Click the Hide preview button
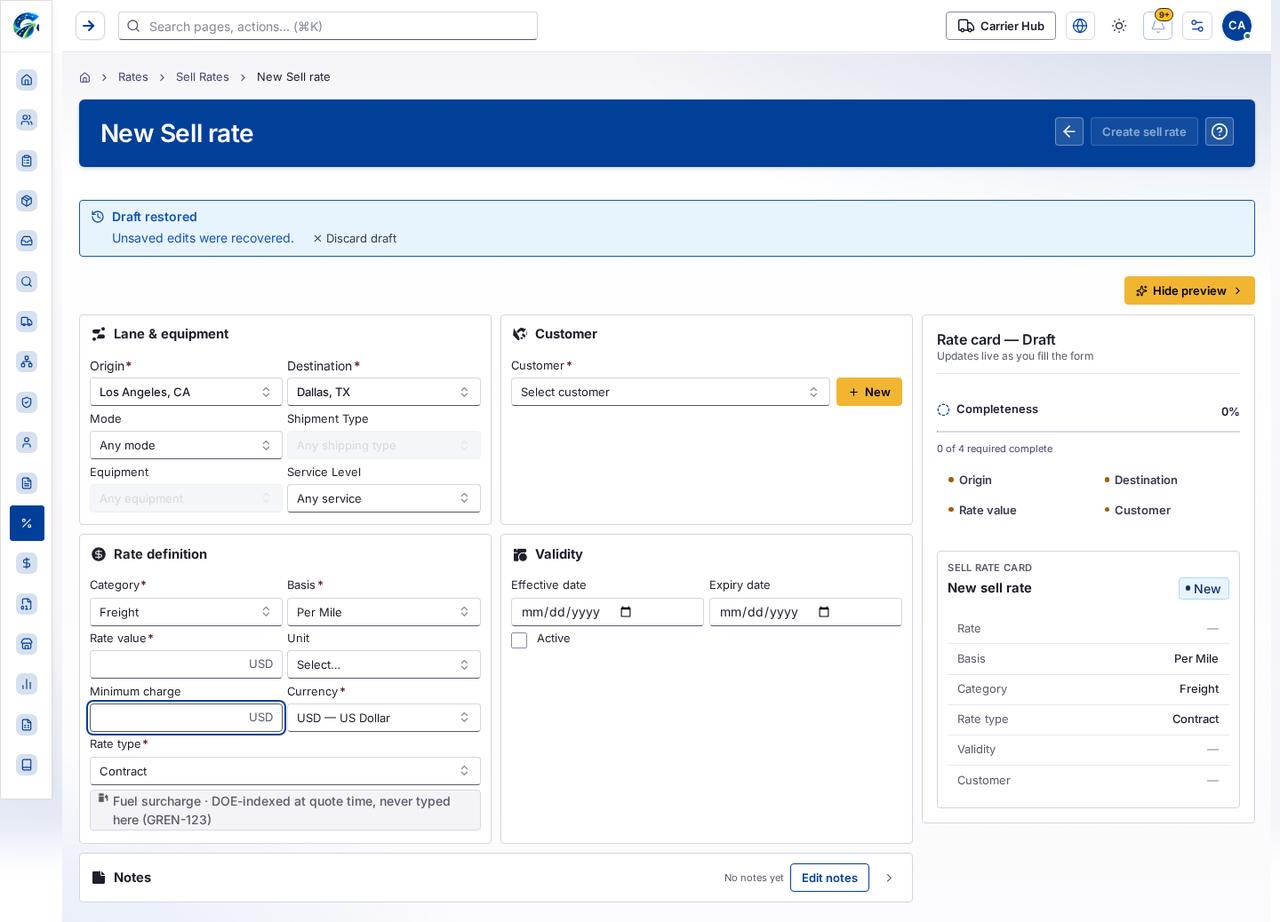 point(1189,291)
